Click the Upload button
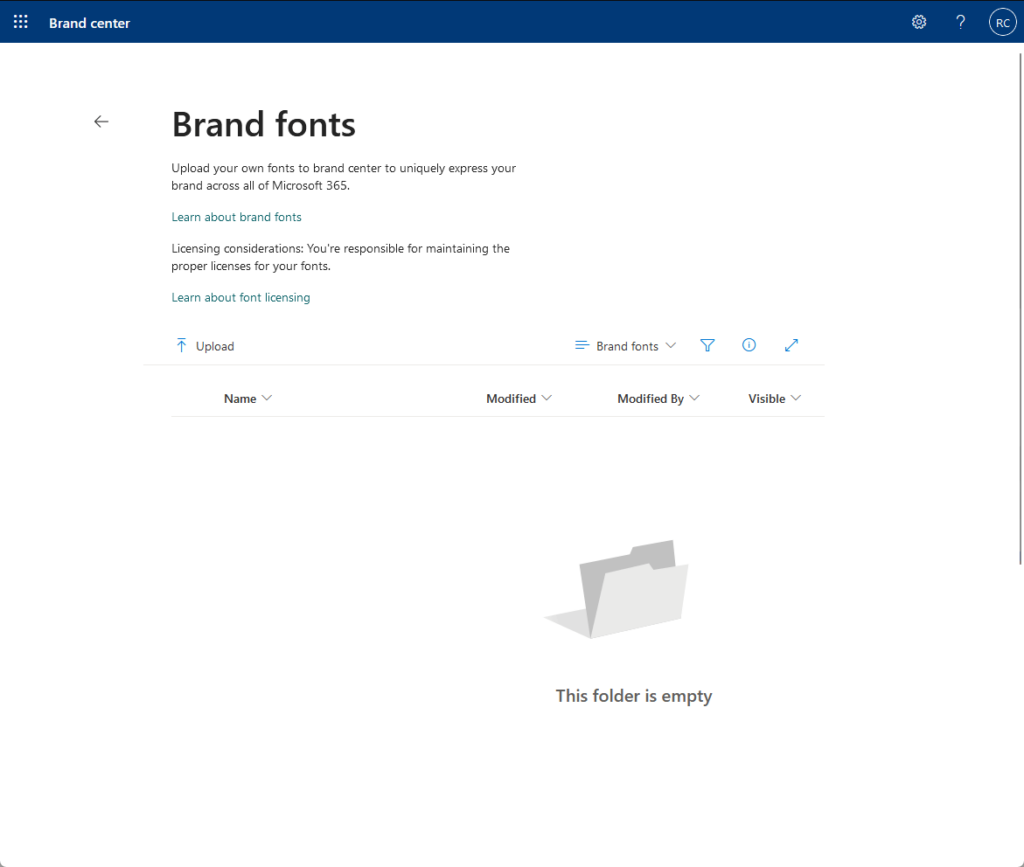The height and width of the screenshot is (867, 1024). tap(205, 346)
